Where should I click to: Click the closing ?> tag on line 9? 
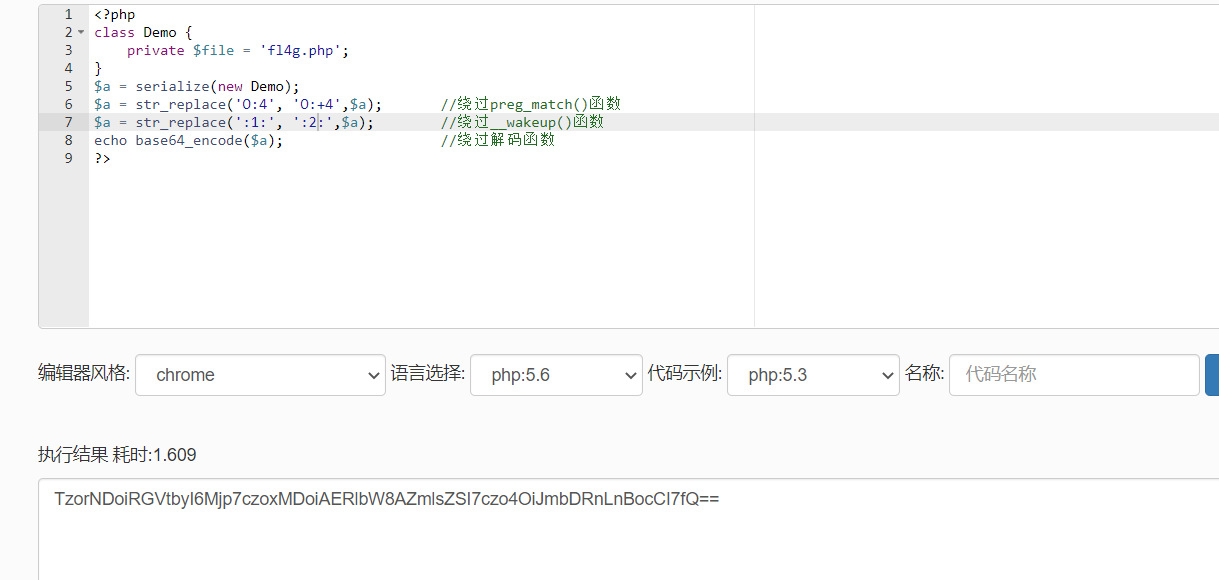101,157
